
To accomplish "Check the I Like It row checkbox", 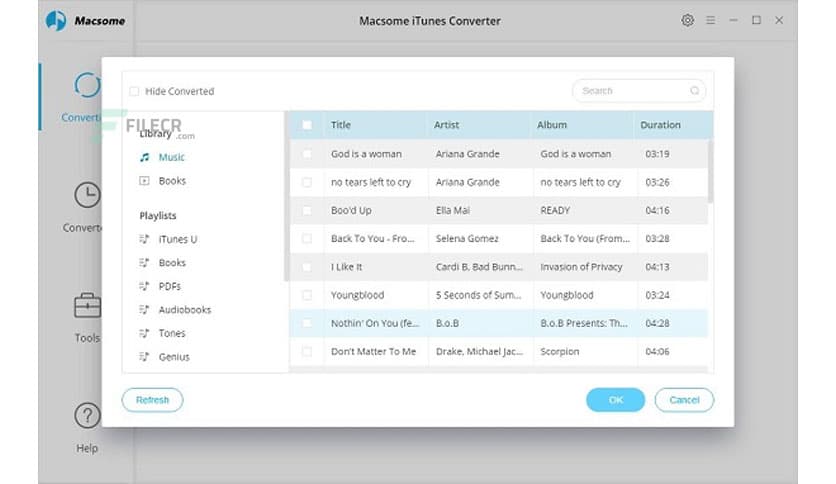I will 307,267.
